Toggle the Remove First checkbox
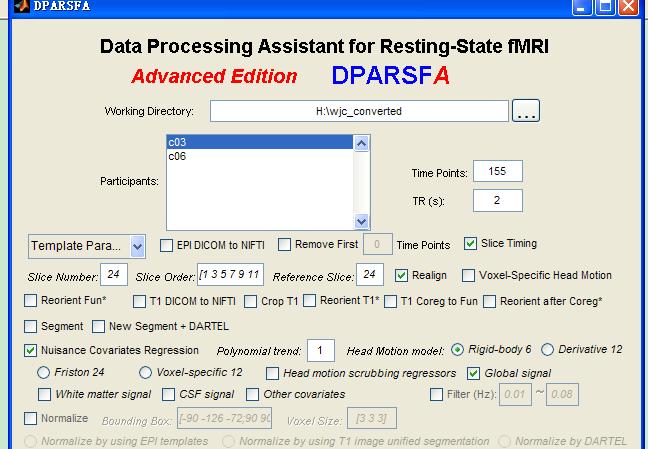The height and width of the screenshot is (449, 648). (x=284, y=244)
